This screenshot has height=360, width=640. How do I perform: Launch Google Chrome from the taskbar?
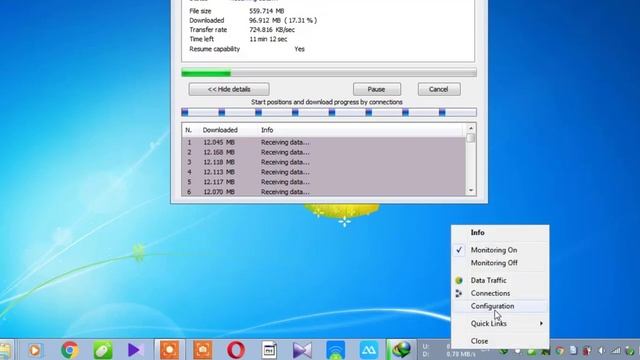[70, 350]
